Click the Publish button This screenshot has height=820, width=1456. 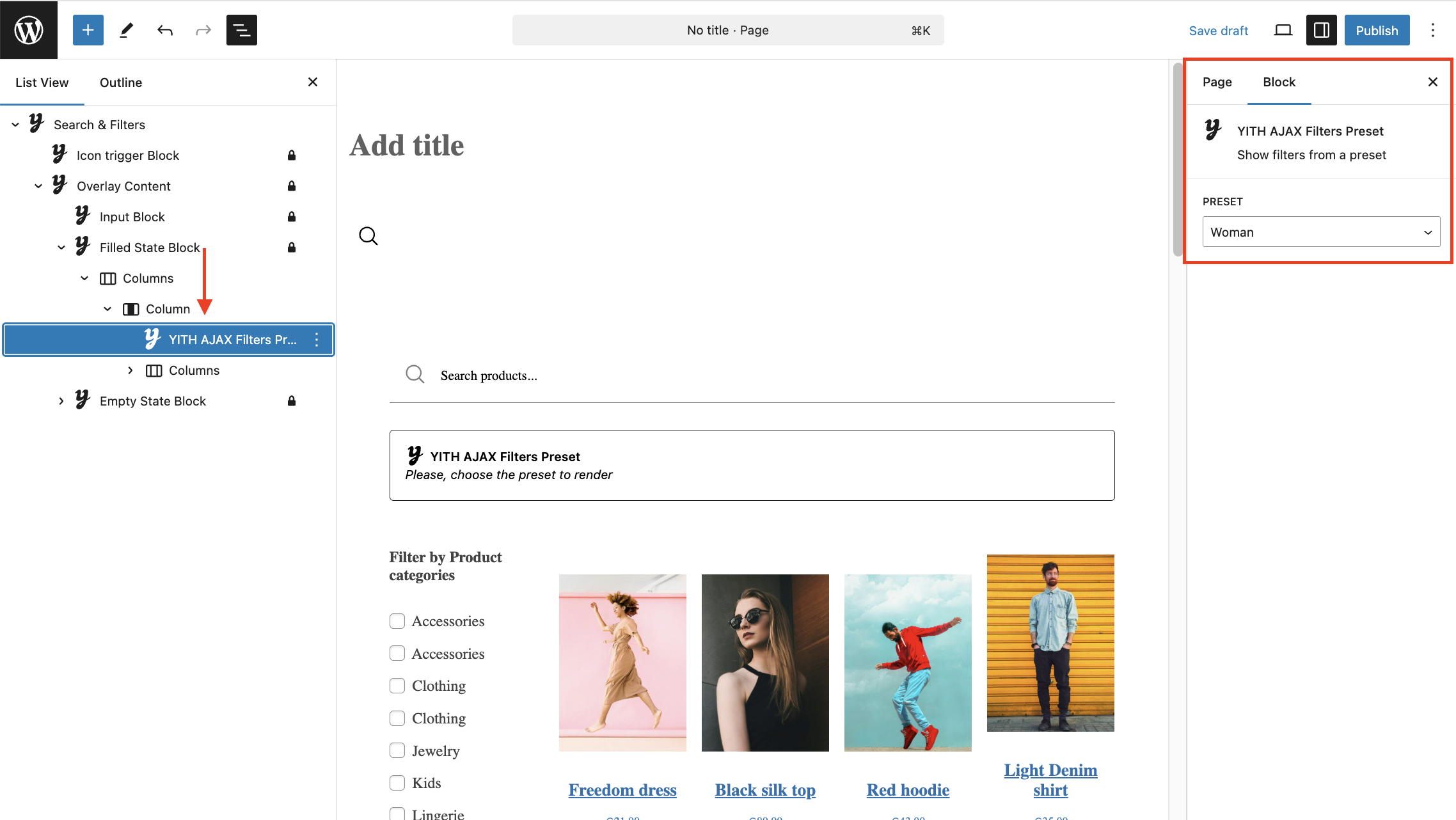tap(1377, 30)
